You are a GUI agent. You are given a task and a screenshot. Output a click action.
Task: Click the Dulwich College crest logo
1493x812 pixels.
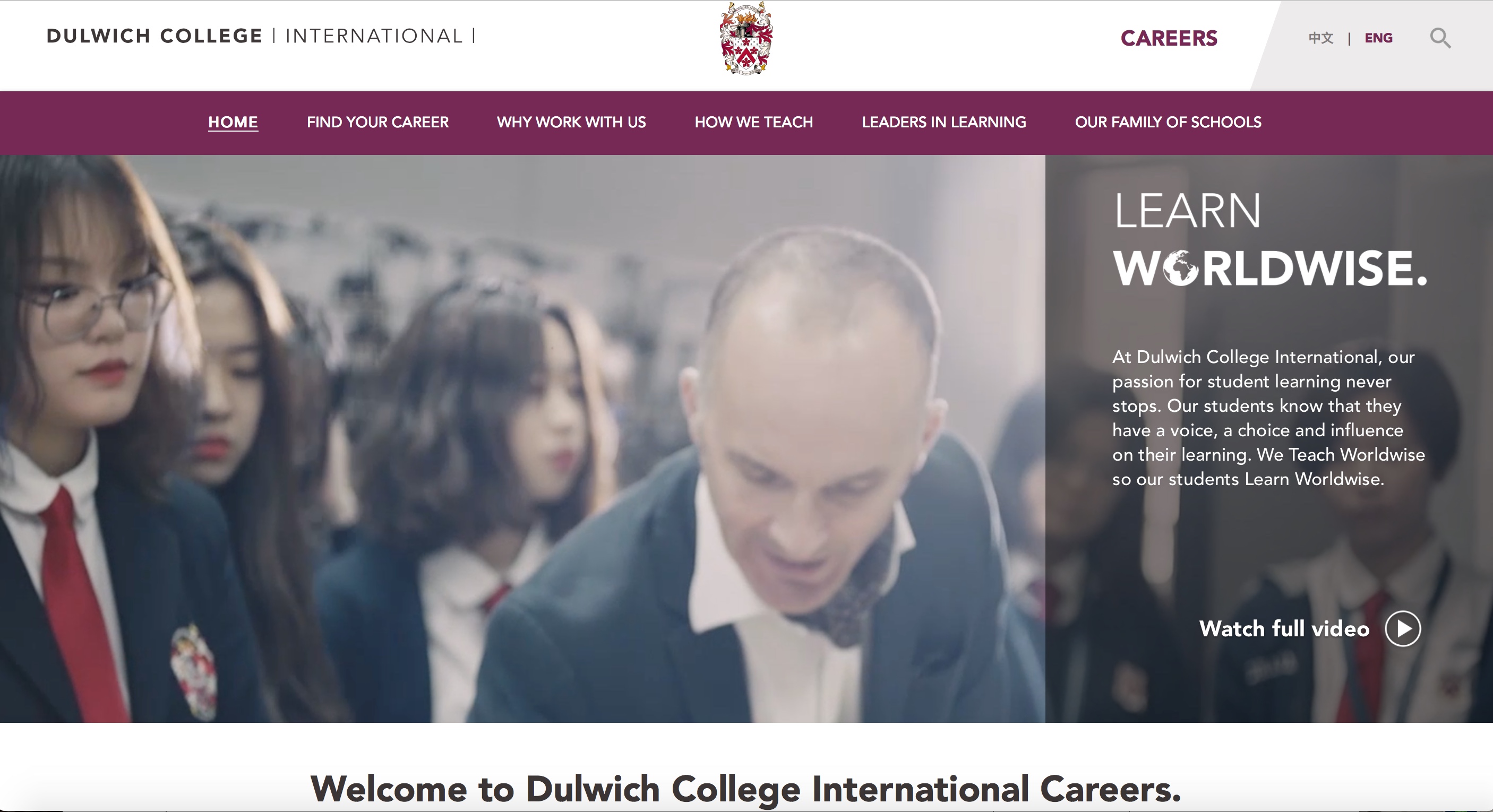tap(746, 38)
